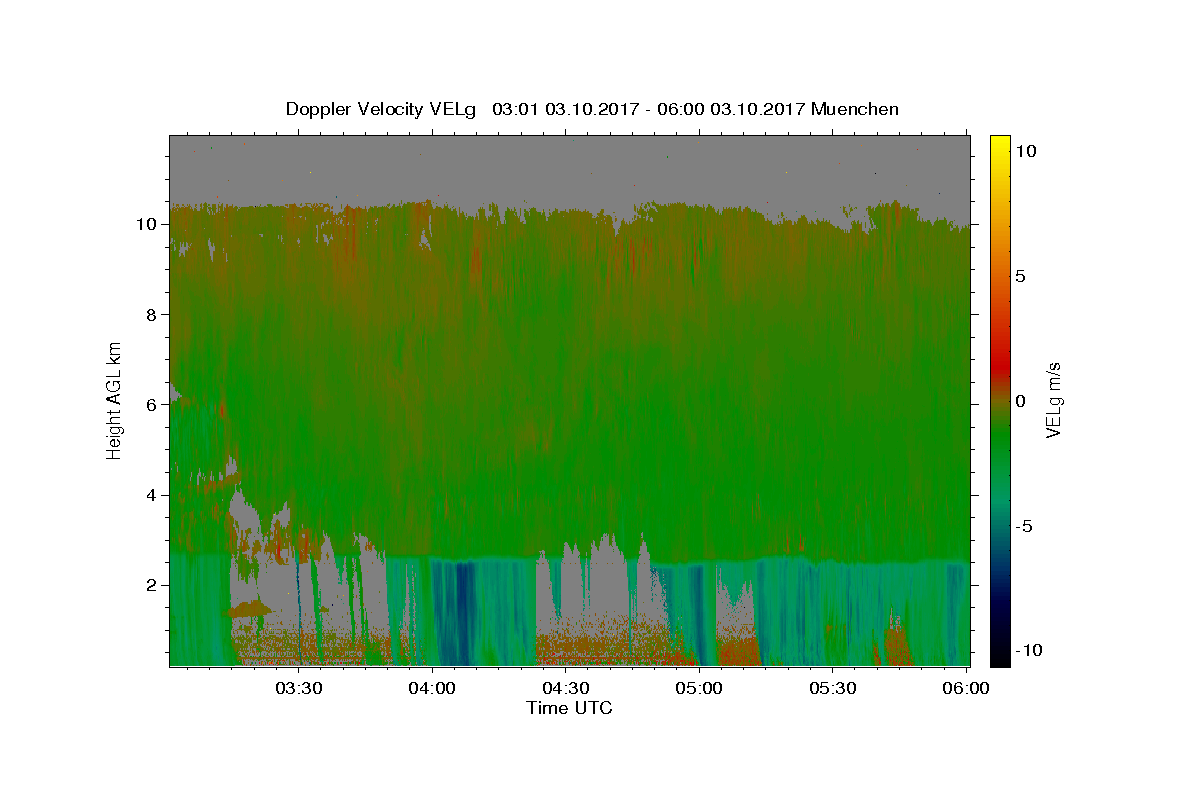
Task: Click the Height AGL km axis title
Action: 115,399
